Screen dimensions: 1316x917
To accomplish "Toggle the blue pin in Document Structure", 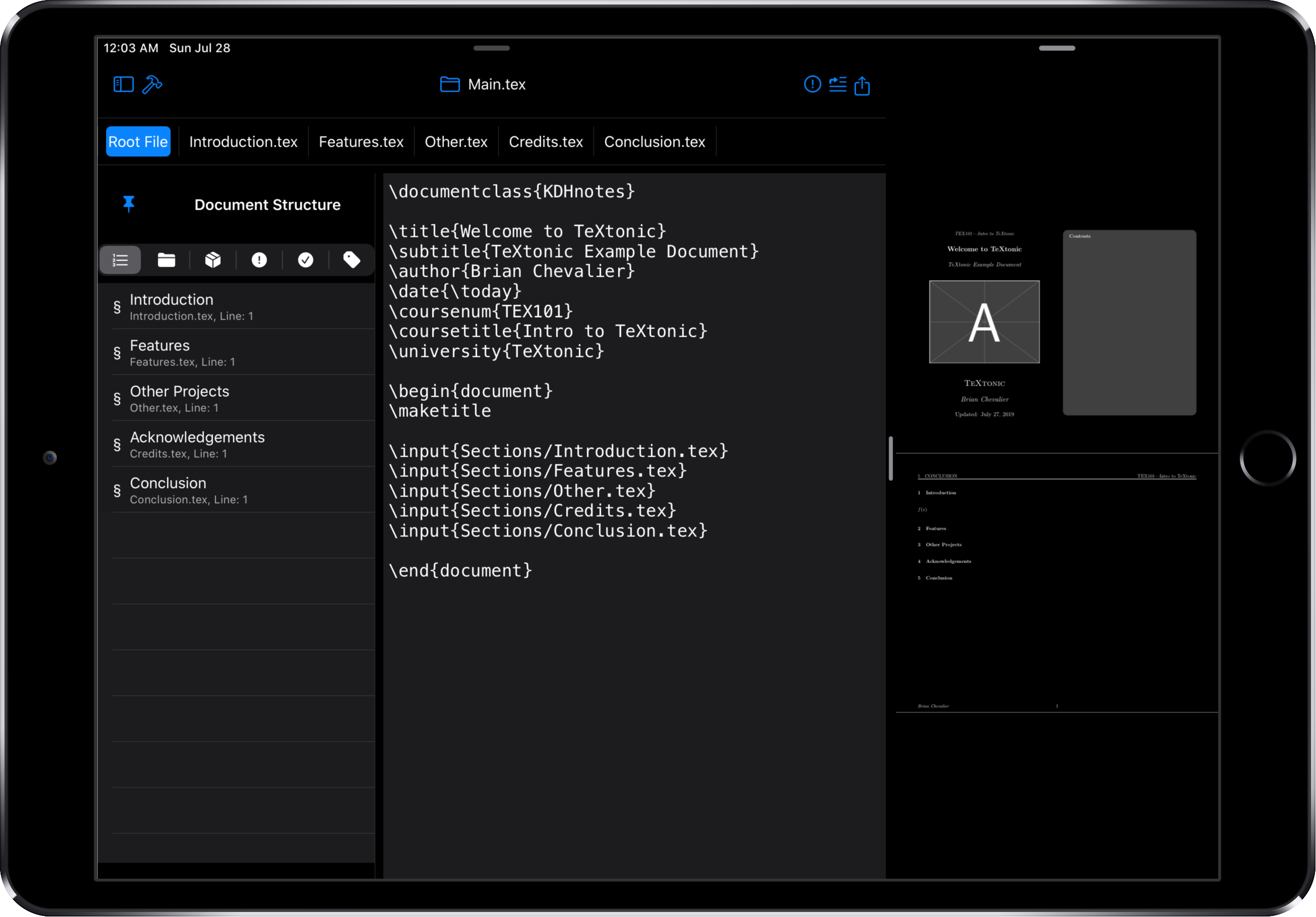I will click(x=129, y=204).
